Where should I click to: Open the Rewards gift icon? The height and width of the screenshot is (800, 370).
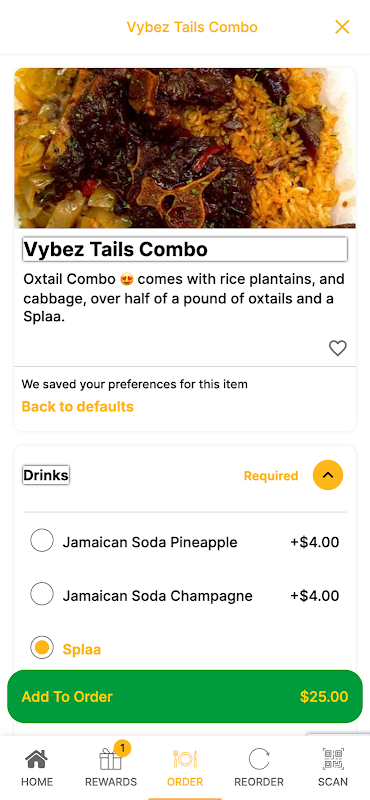111,760
